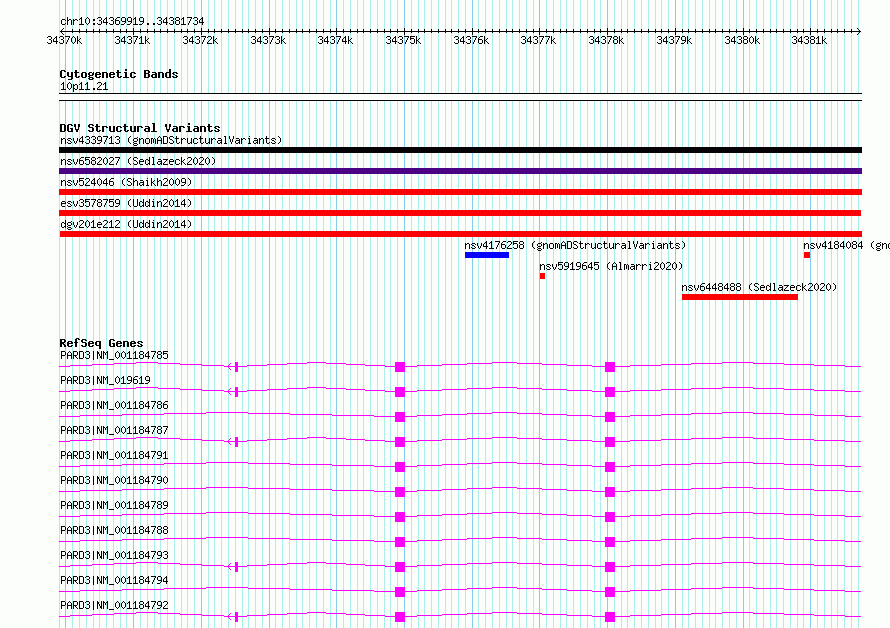Click the blue nsv4176258 variant bar

[x=486, y=255]
